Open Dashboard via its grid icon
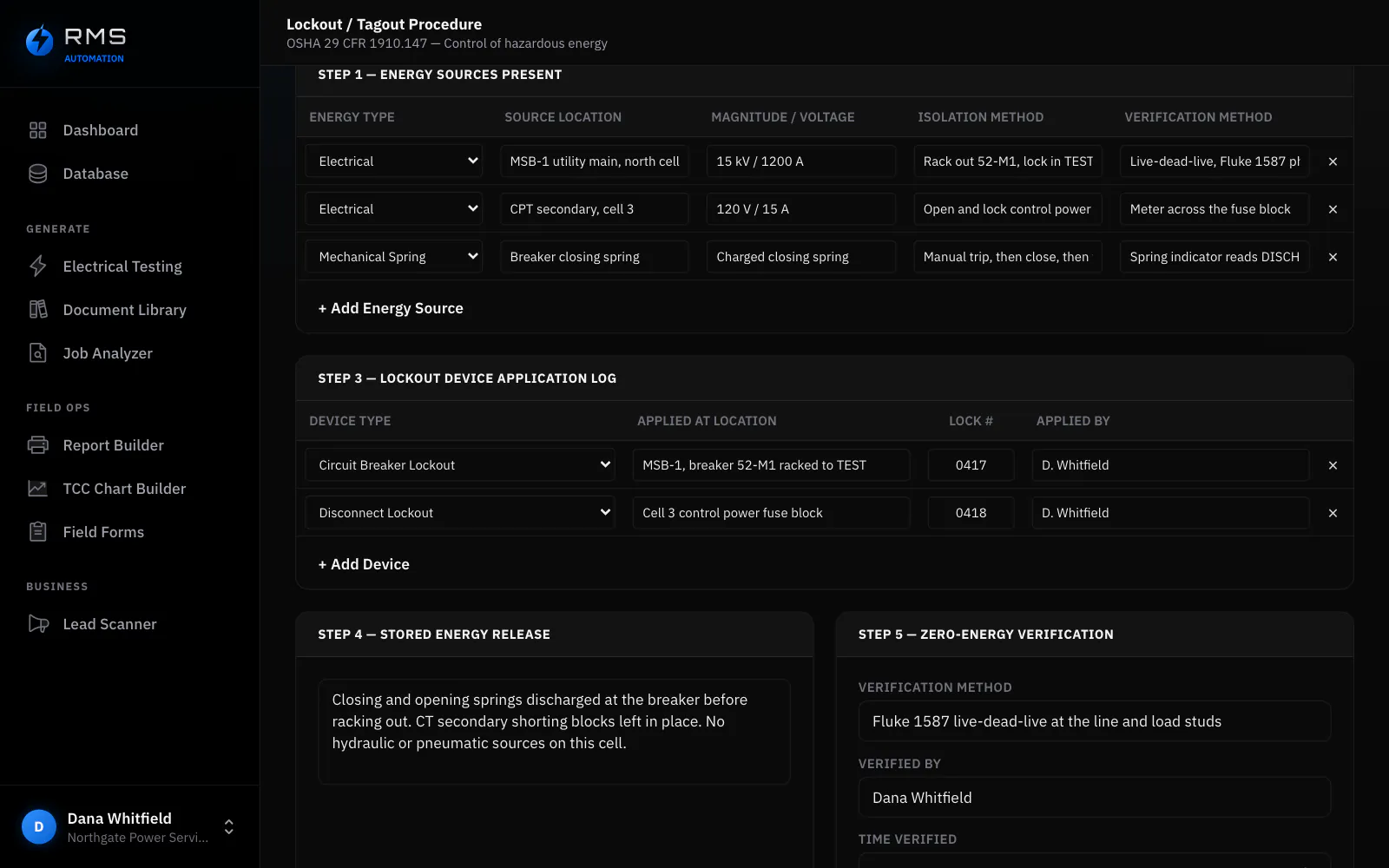This screenshot has width=1389, height=868. pos(37,130)
